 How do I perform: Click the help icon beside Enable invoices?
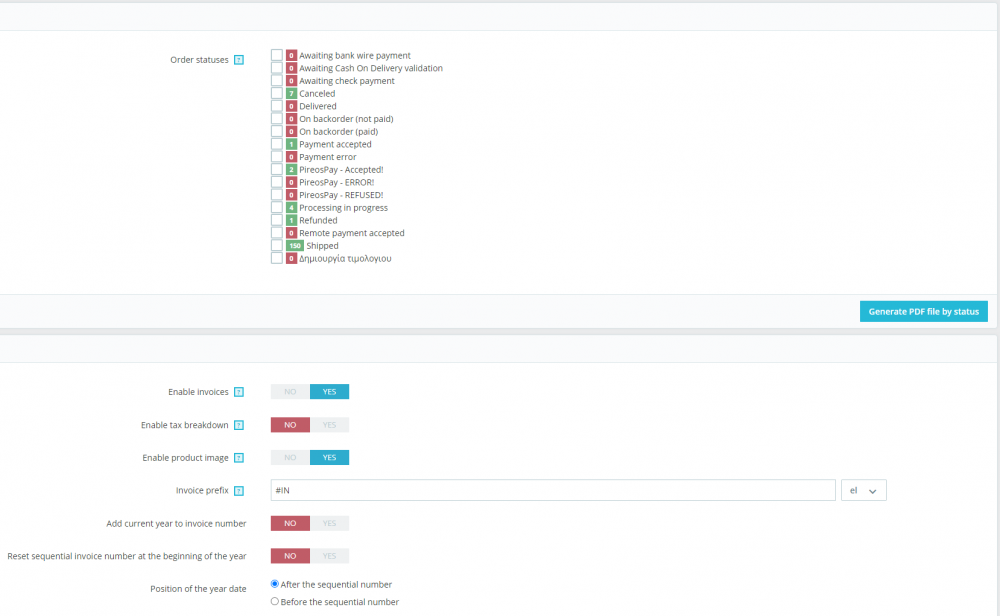pyautogui.click(x=238, y=391)
